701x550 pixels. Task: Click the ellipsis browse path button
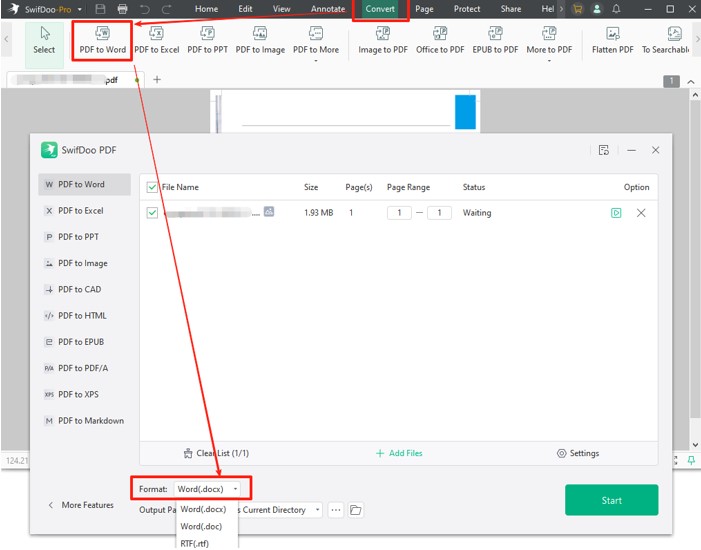click(x=336, y=510)
